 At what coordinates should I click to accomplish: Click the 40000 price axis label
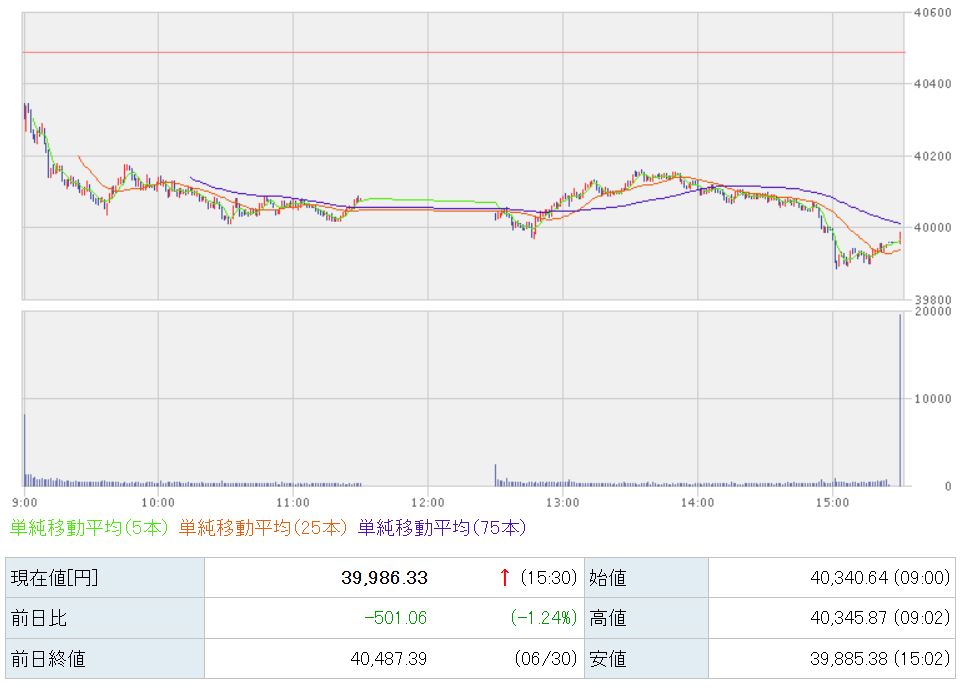(932, 228)
